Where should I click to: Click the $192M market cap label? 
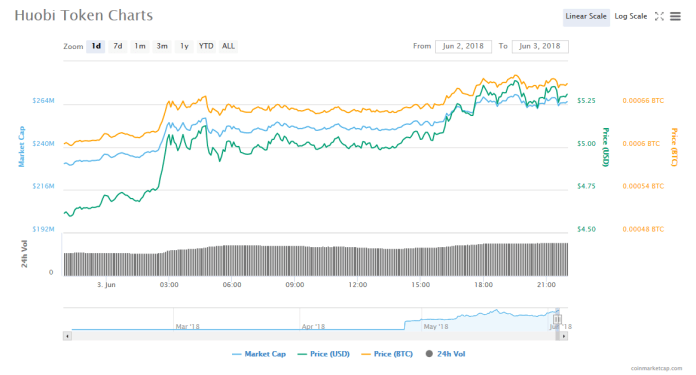click(44, 229)
